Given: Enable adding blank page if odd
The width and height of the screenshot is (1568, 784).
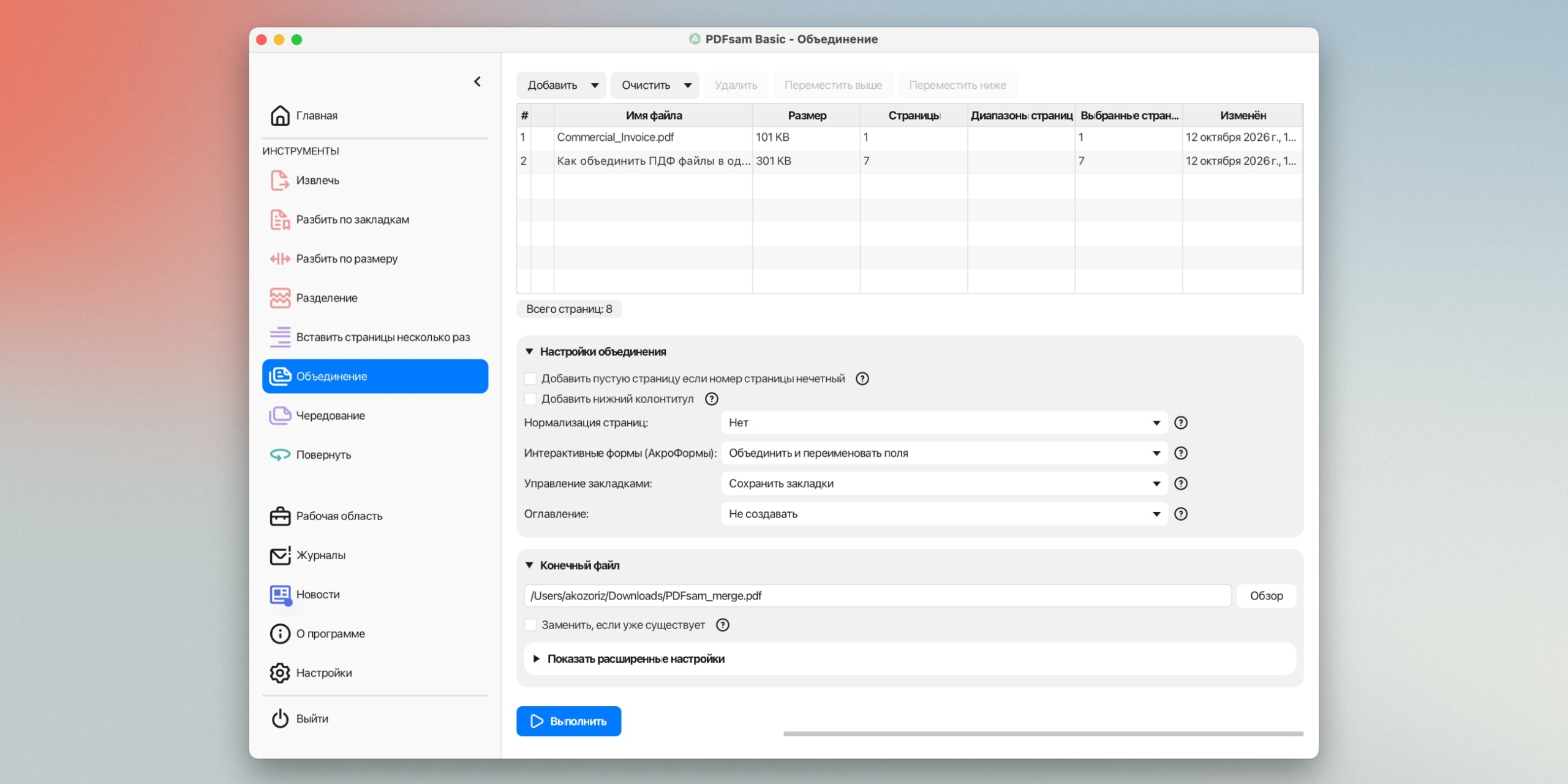Looking at the screenshot, I should coord(530,379).
